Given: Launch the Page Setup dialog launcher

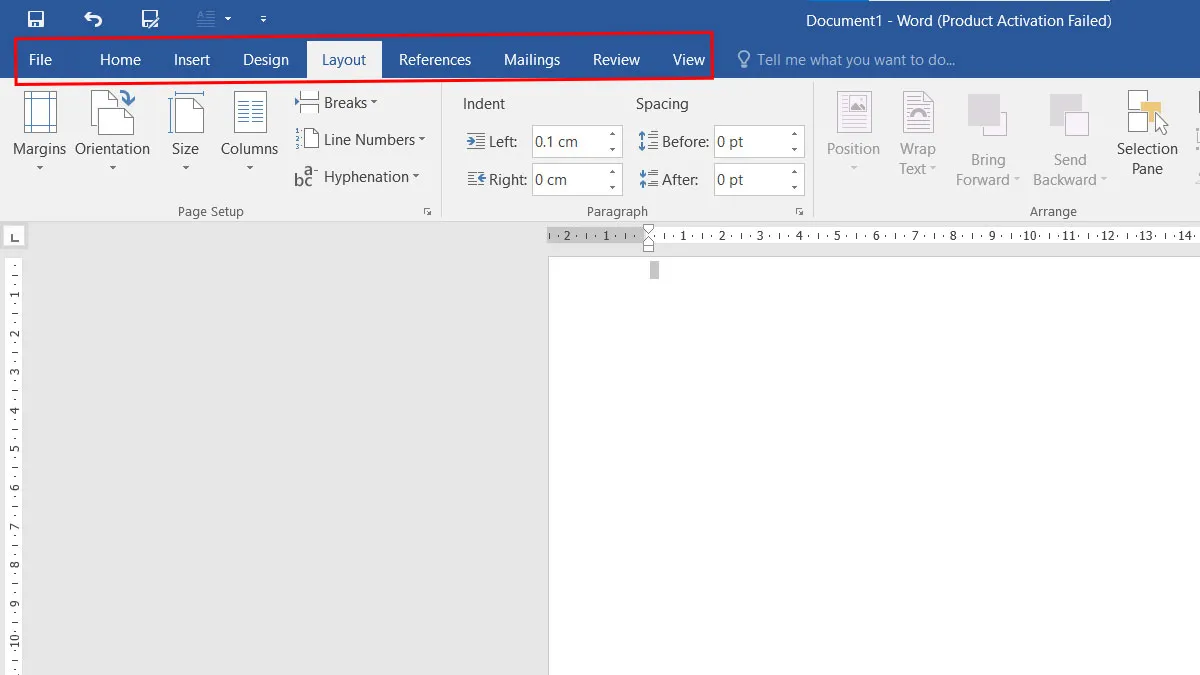Looking at the screenshot, I should [427, 212].
